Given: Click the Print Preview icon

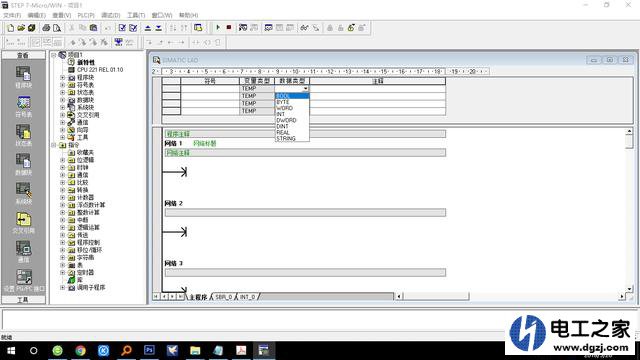Looking at the screenshot, I should coord(57,28).
